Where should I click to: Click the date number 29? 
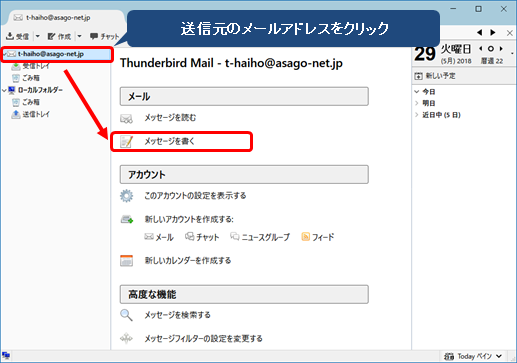click(425, 54)
